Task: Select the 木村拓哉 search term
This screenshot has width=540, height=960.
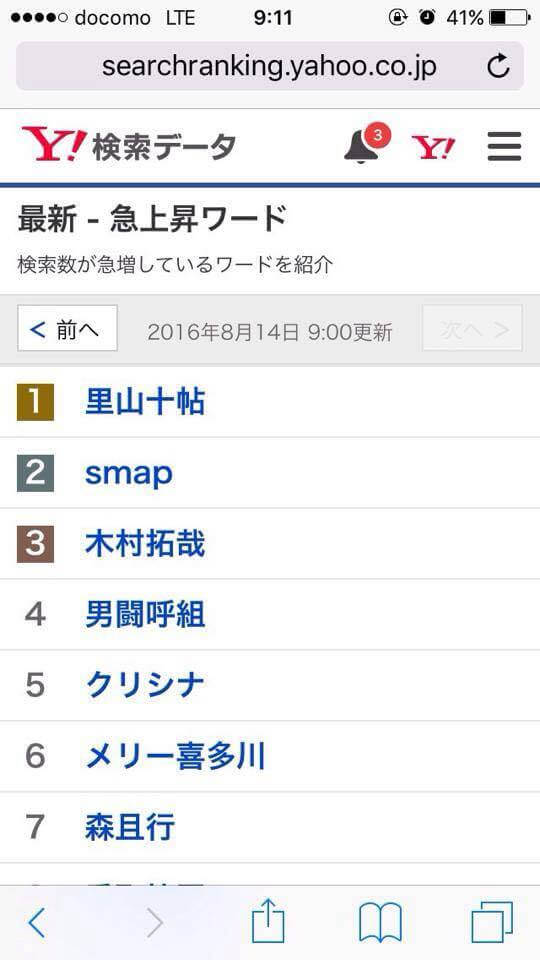Action: click(x=145, y=544)
